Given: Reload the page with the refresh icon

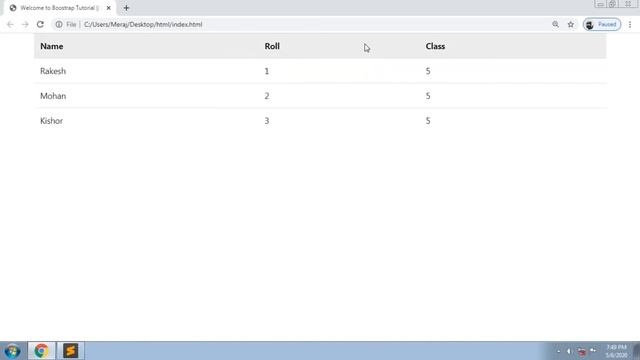Looking at the screenshot, I should click(x=40, y=24).
